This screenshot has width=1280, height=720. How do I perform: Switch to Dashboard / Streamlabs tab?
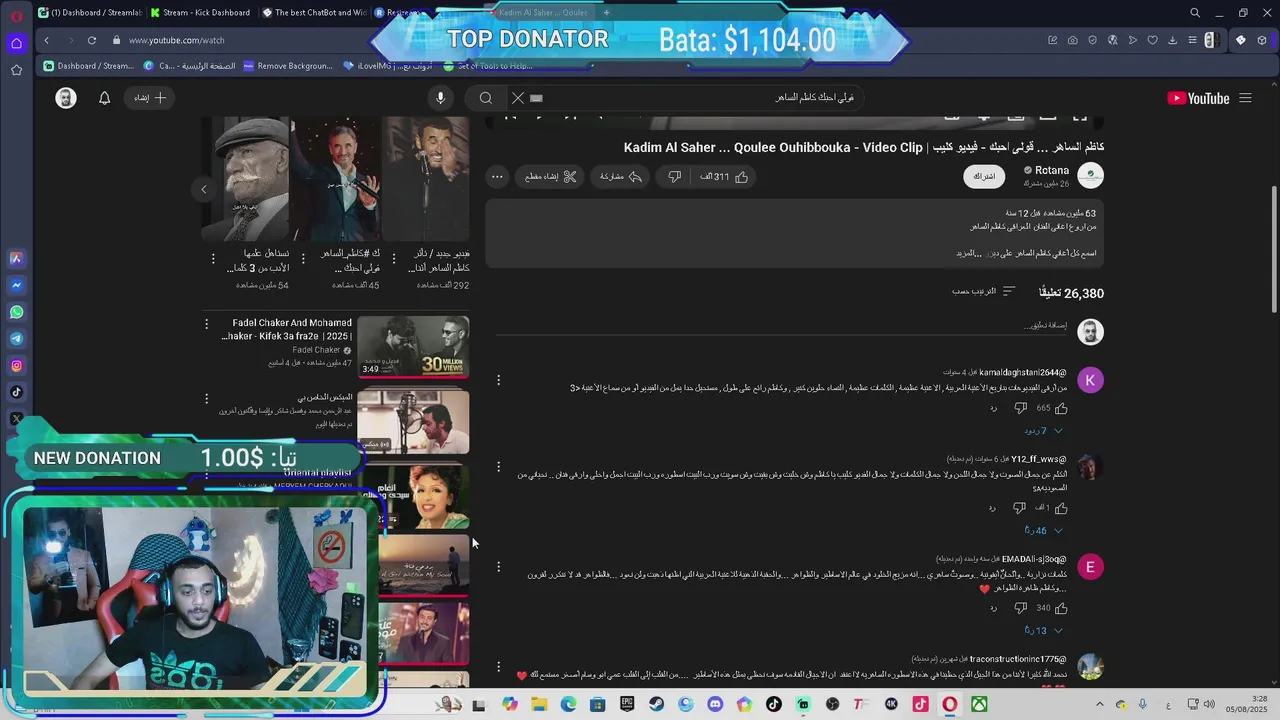tap(88, 13)
